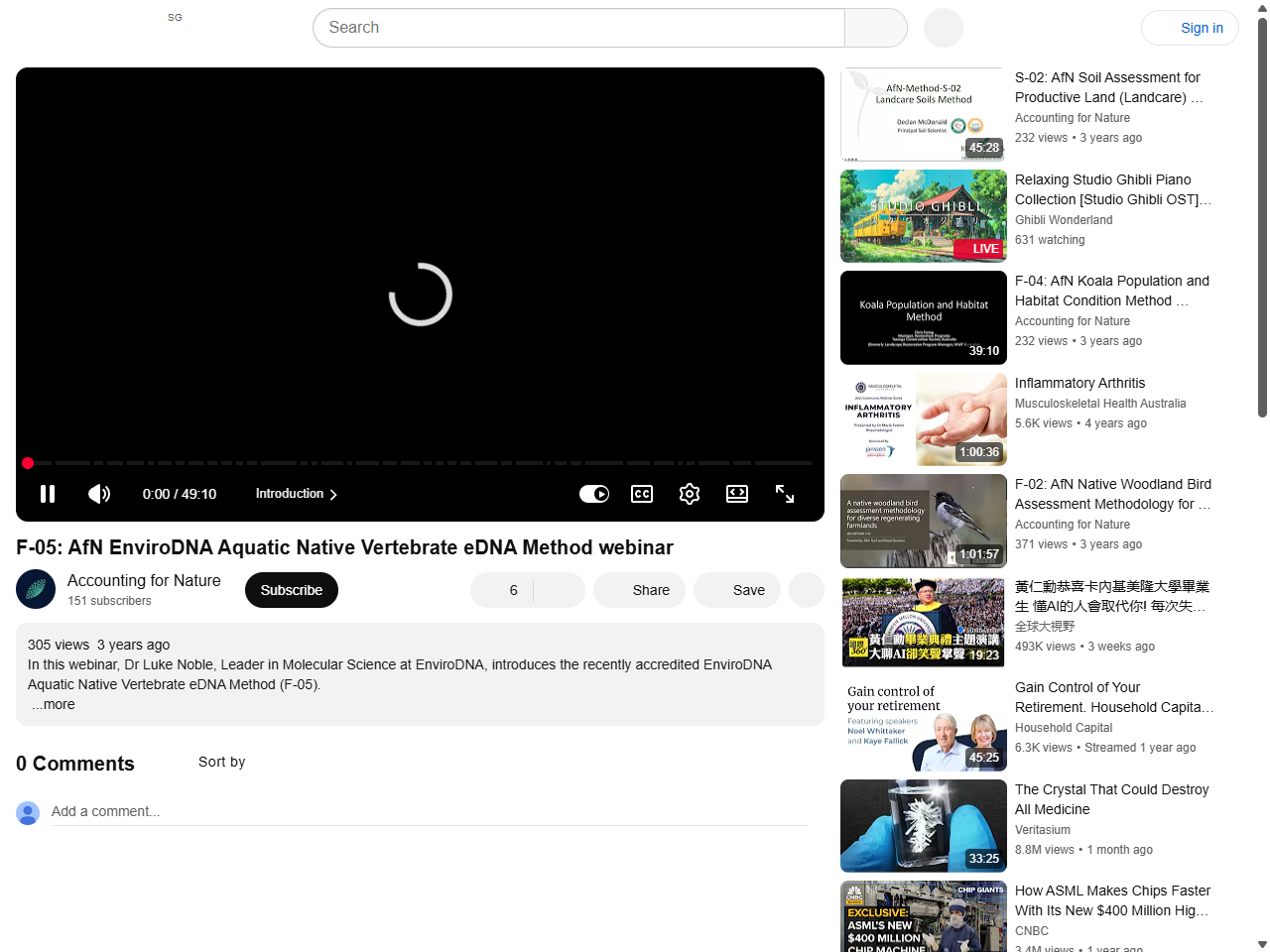1270x952 pixels.
Task: Open F-04 Koala Population Method thumbnail
Action: (924, 317)
